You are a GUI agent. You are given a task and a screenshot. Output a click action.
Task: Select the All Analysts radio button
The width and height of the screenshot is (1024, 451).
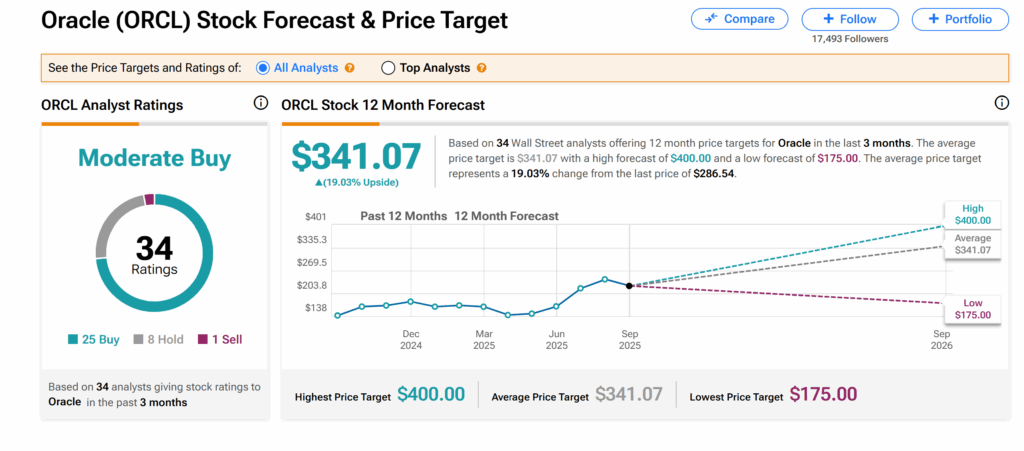tap(263, 68)
